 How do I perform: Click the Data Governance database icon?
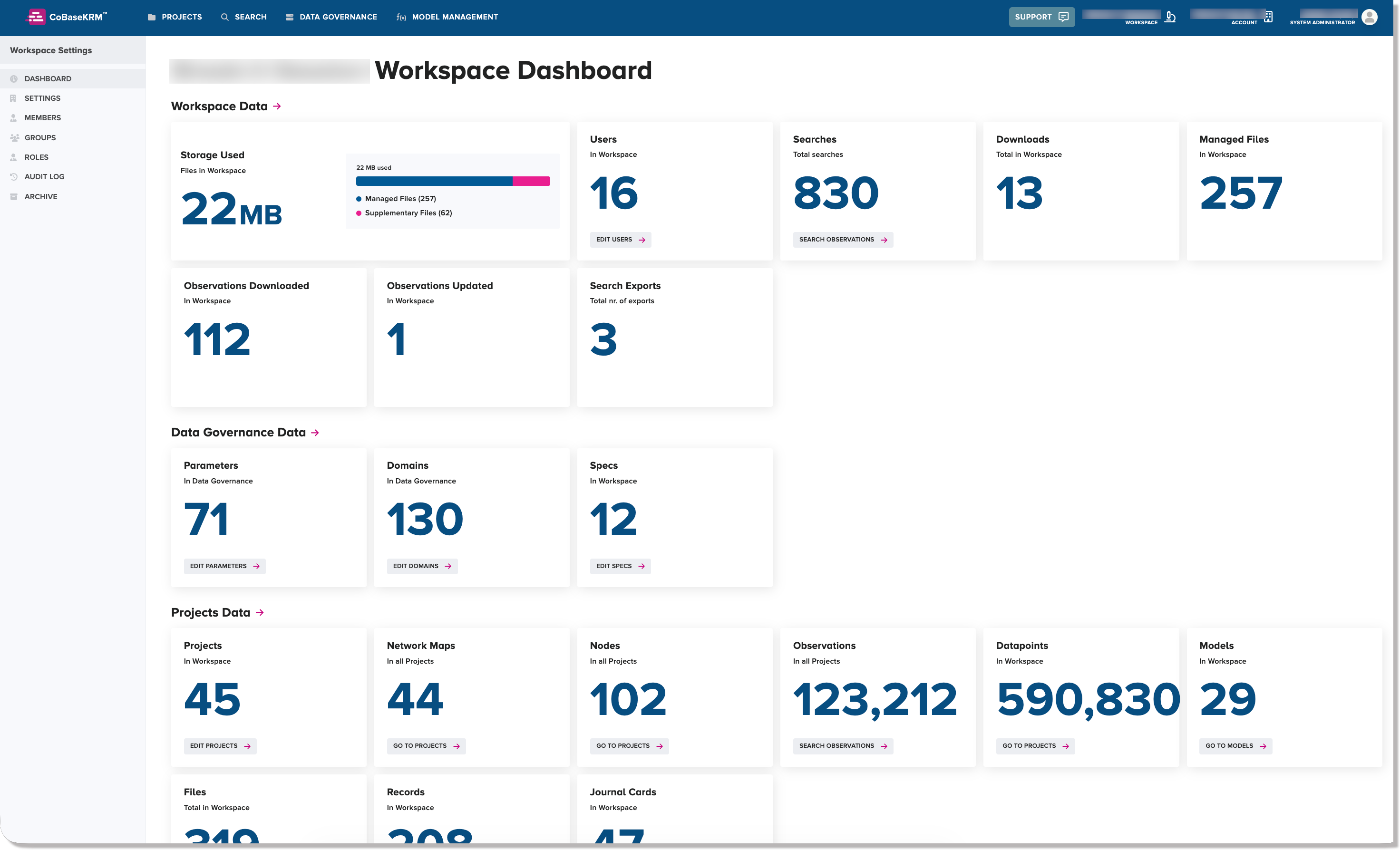[289, 17]
